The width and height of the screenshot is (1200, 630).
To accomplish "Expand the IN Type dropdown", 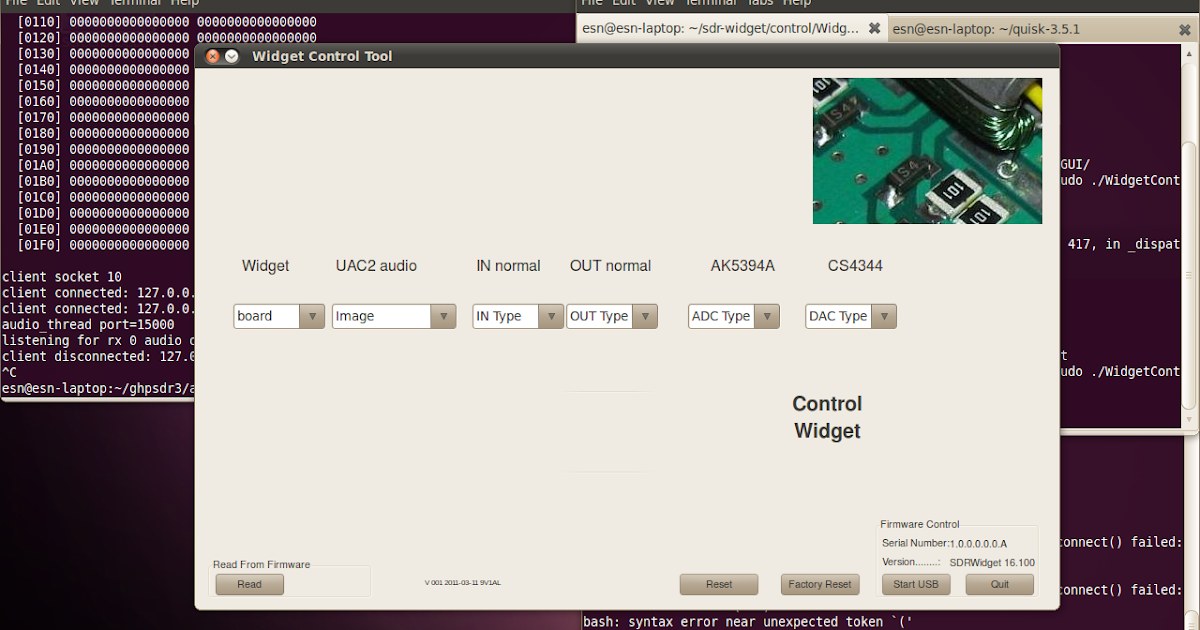I will pyautogui.click(x=517, y=315).
